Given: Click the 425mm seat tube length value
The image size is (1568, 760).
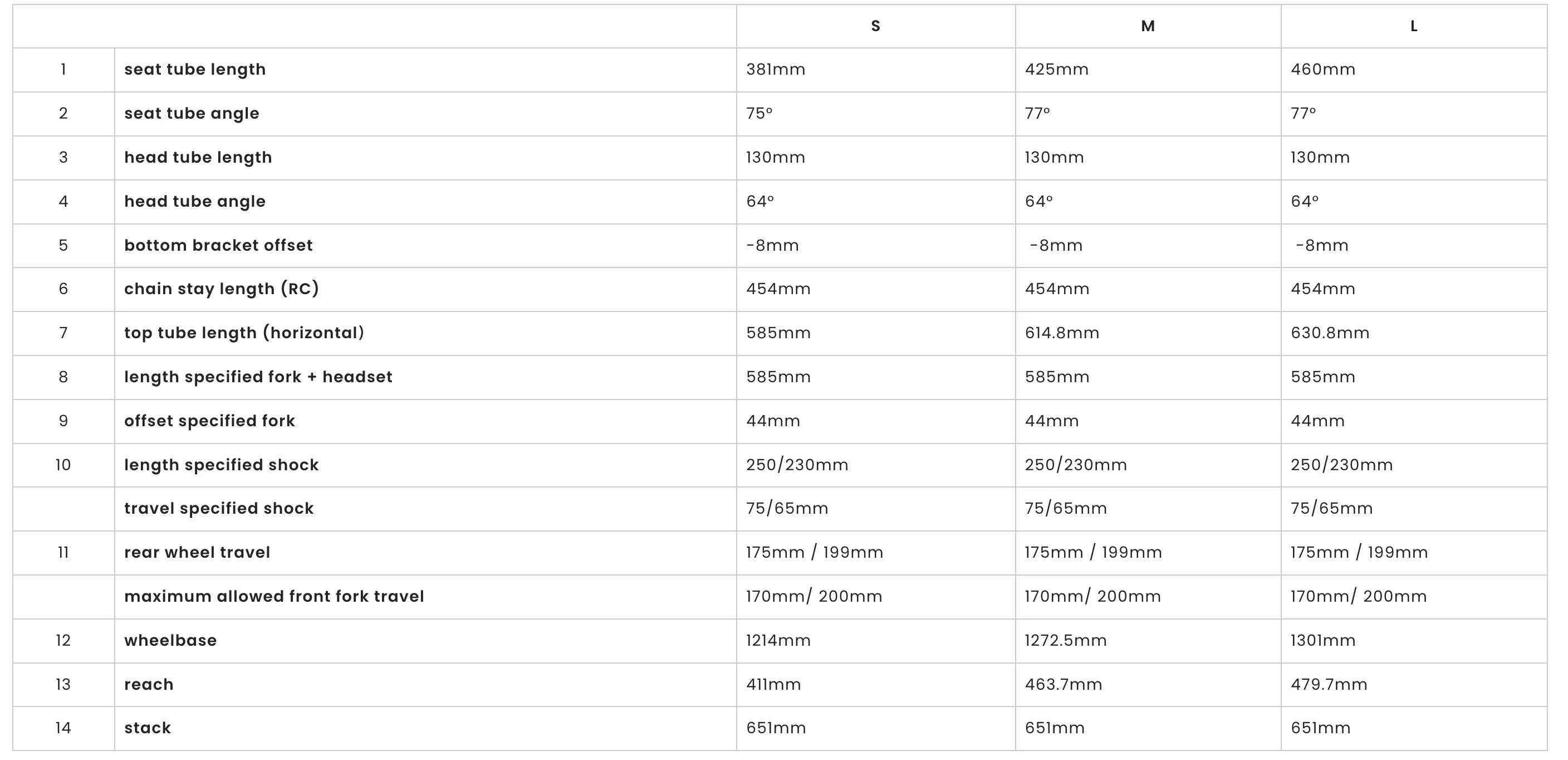Looking at the screenshot, I should 1057,70.
